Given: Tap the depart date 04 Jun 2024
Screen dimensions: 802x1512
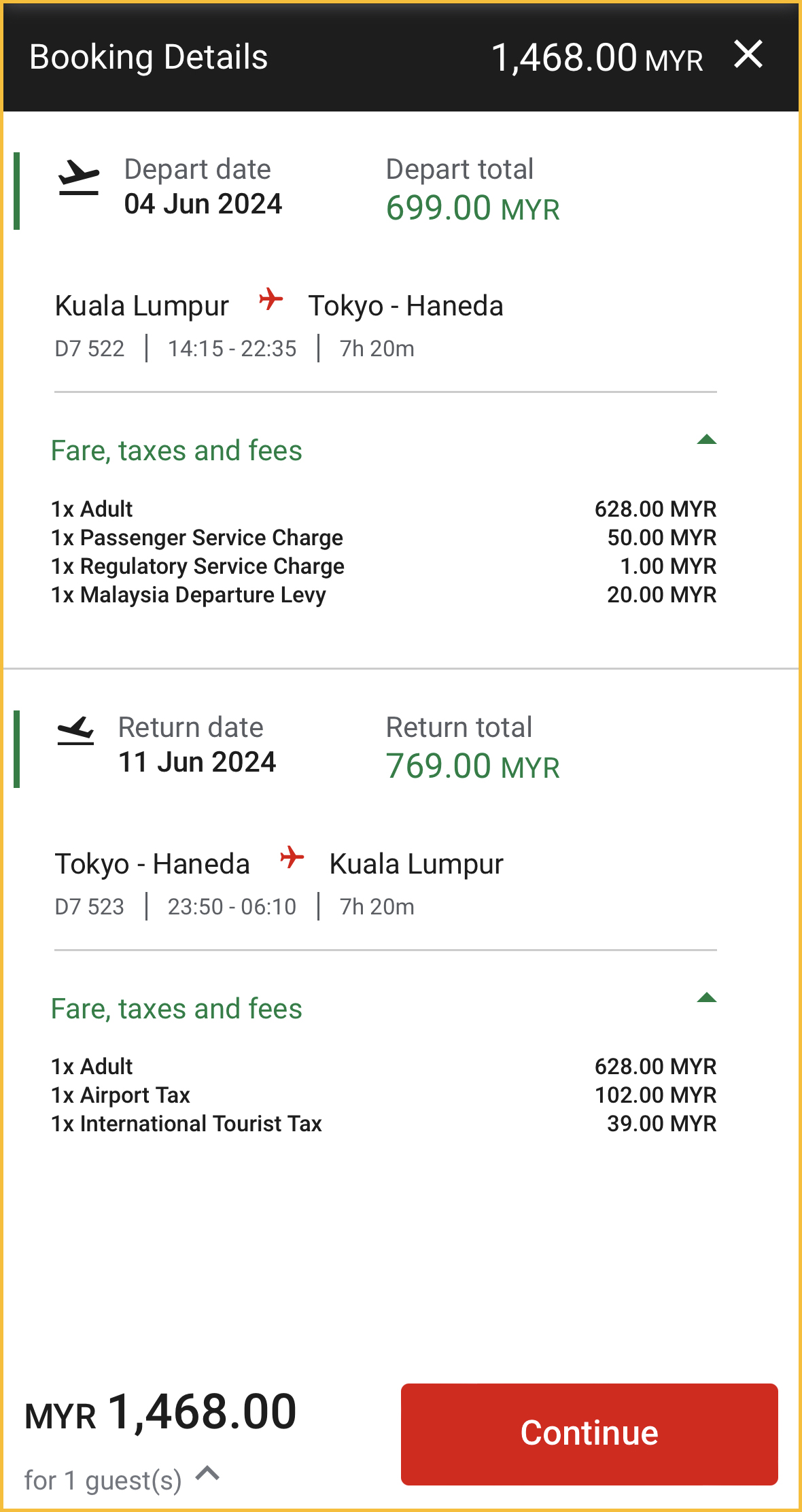Looking at the screenshot, I should 203,204.
